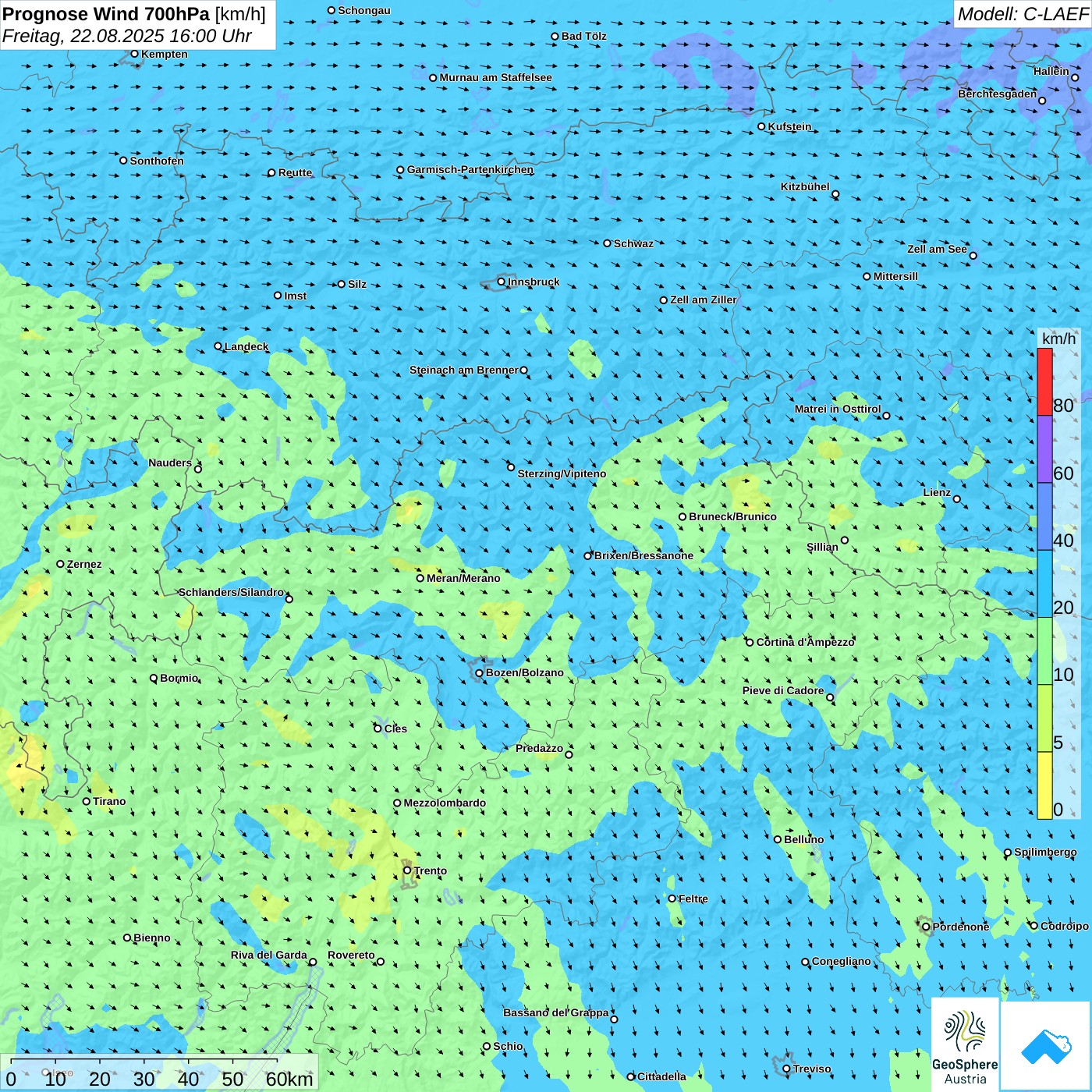The height and width of the screenshot is (1092, 1092).
Task: Click the 'Mittersill' label
Action: (895, 276)
